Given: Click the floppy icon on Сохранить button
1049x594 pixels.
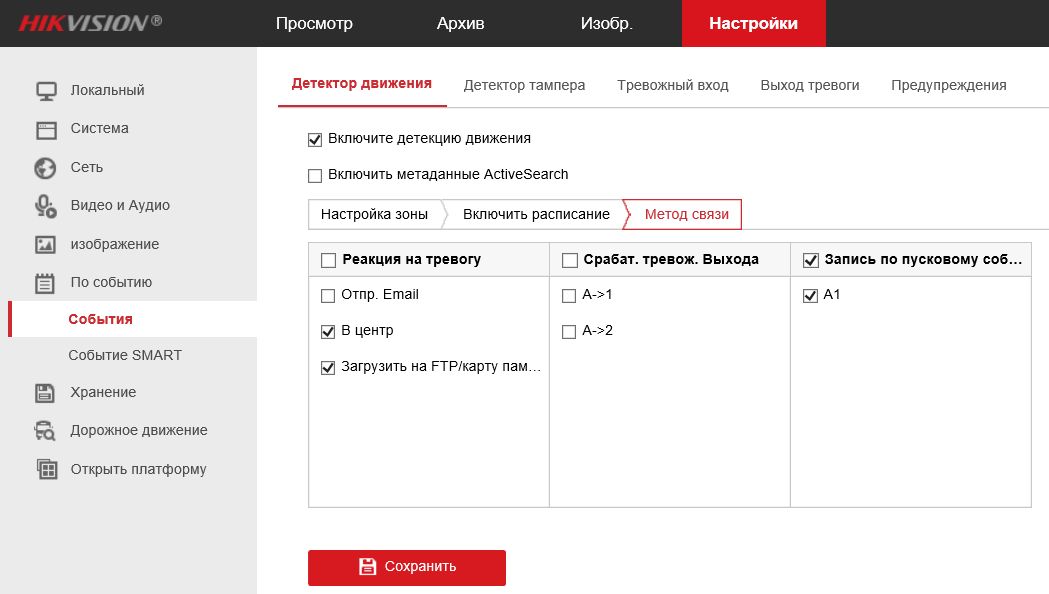Looking at the screenshot, I should 367,567.
